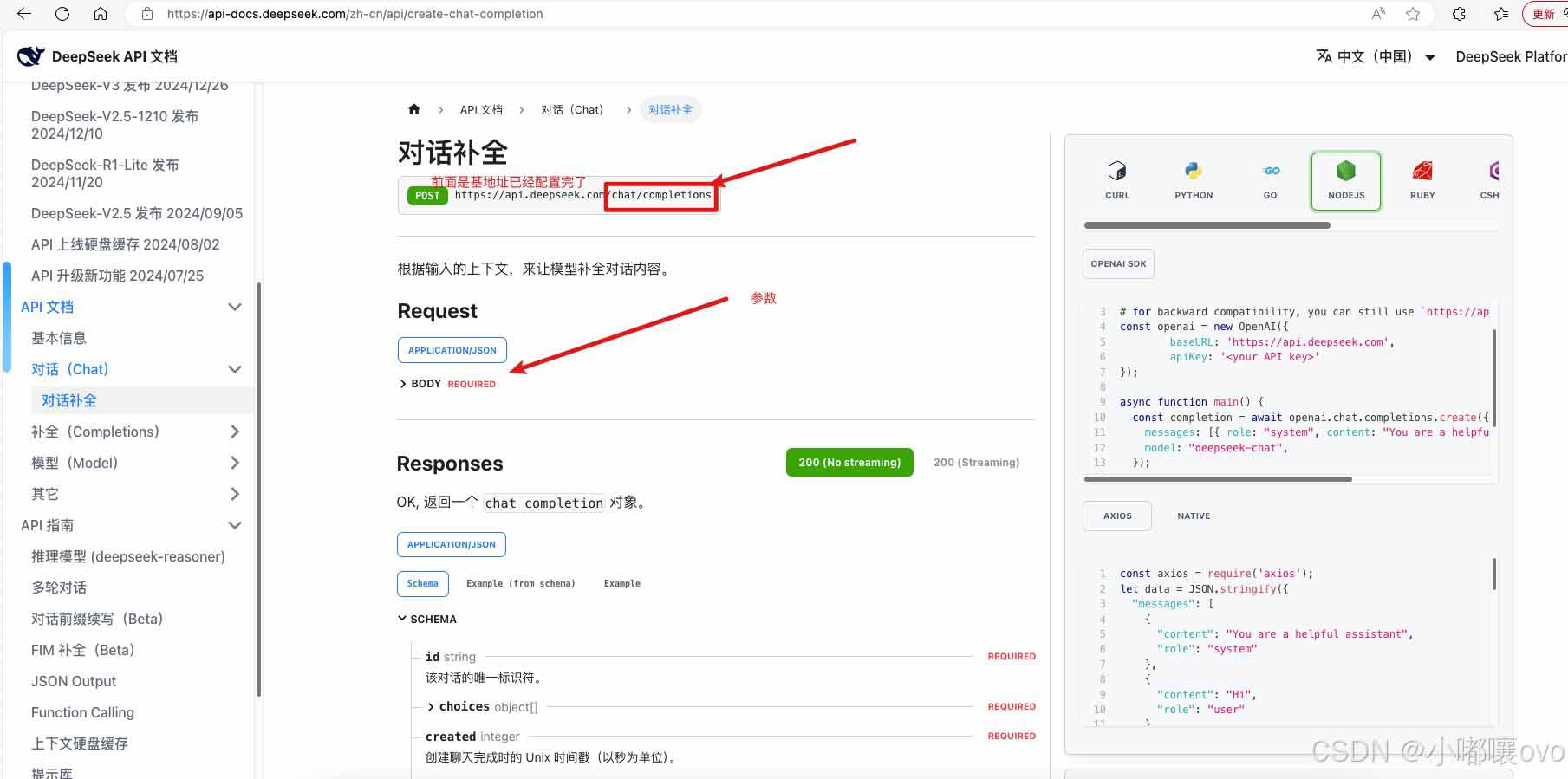Expand the 模型（Model） sidebar chevron

click(x=235, y=463)
